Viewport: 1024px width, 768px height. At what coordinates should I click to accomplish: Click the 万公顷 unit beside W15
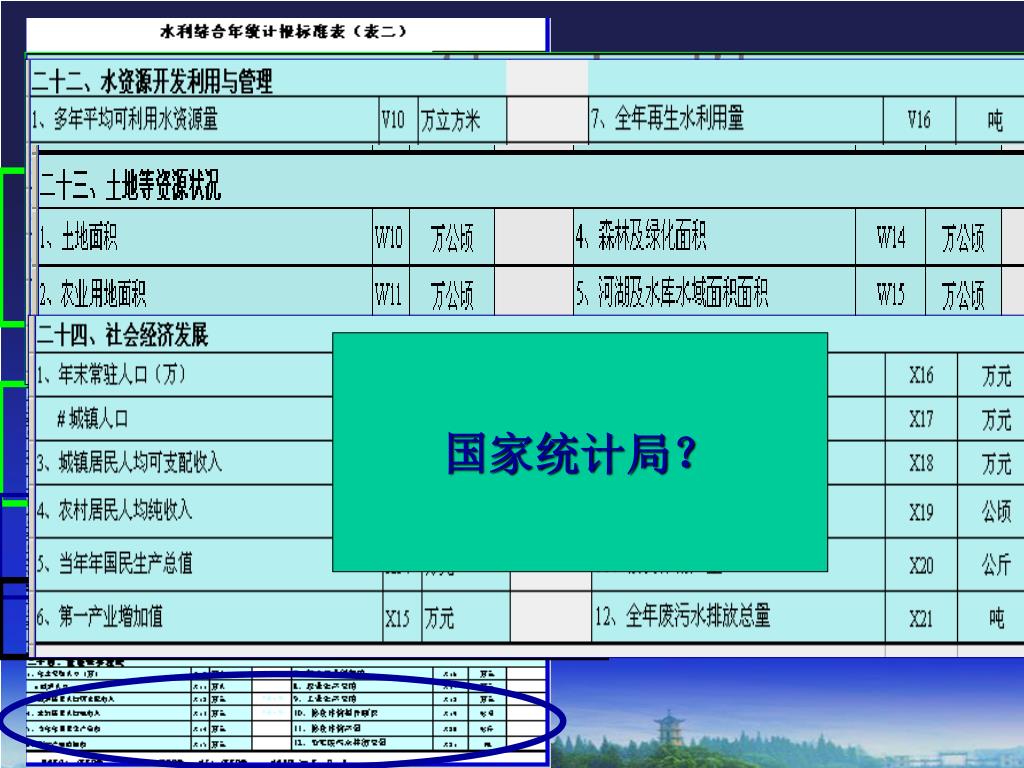pyautogui.click(x=963, y=295)
